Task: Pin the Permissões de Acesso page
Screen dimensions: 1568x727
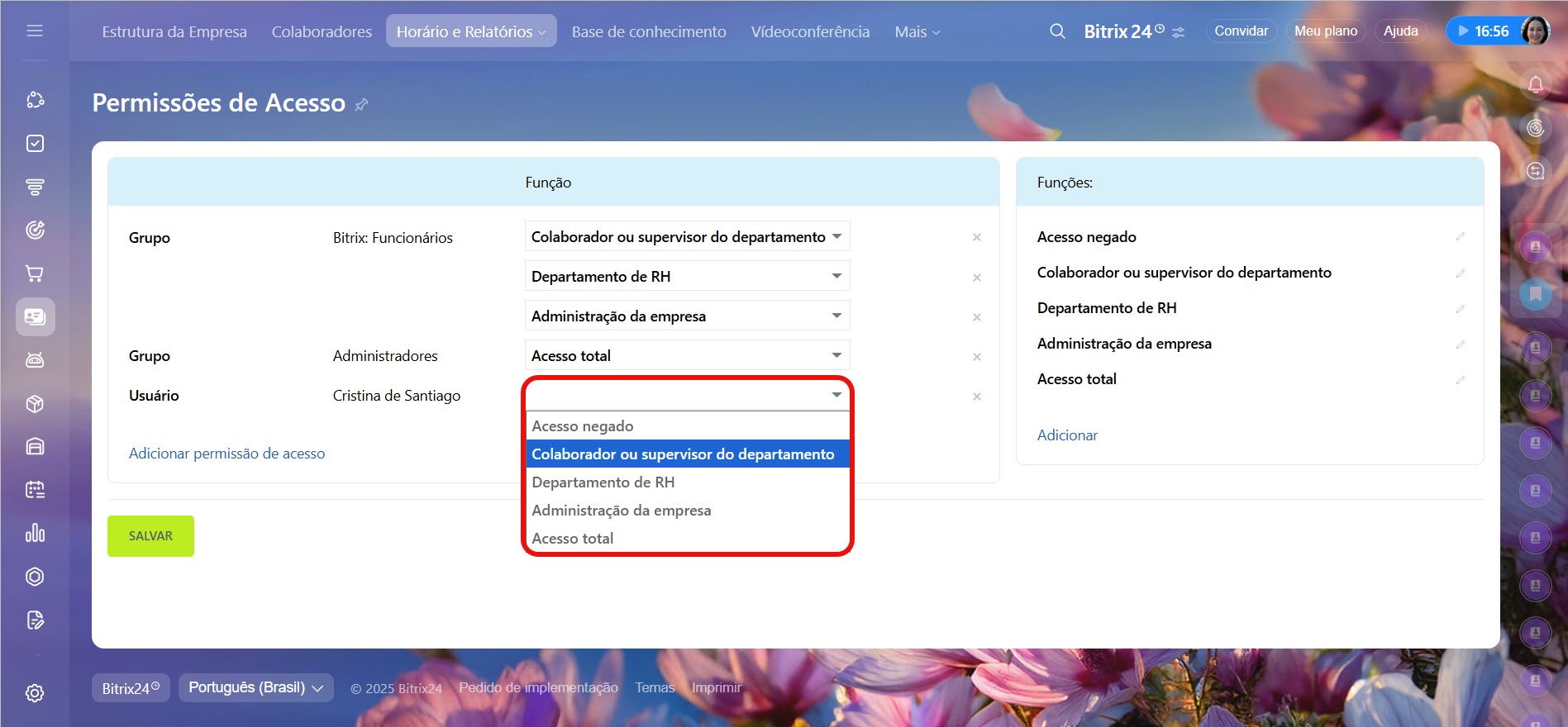Action: click(x=361, y=105)
